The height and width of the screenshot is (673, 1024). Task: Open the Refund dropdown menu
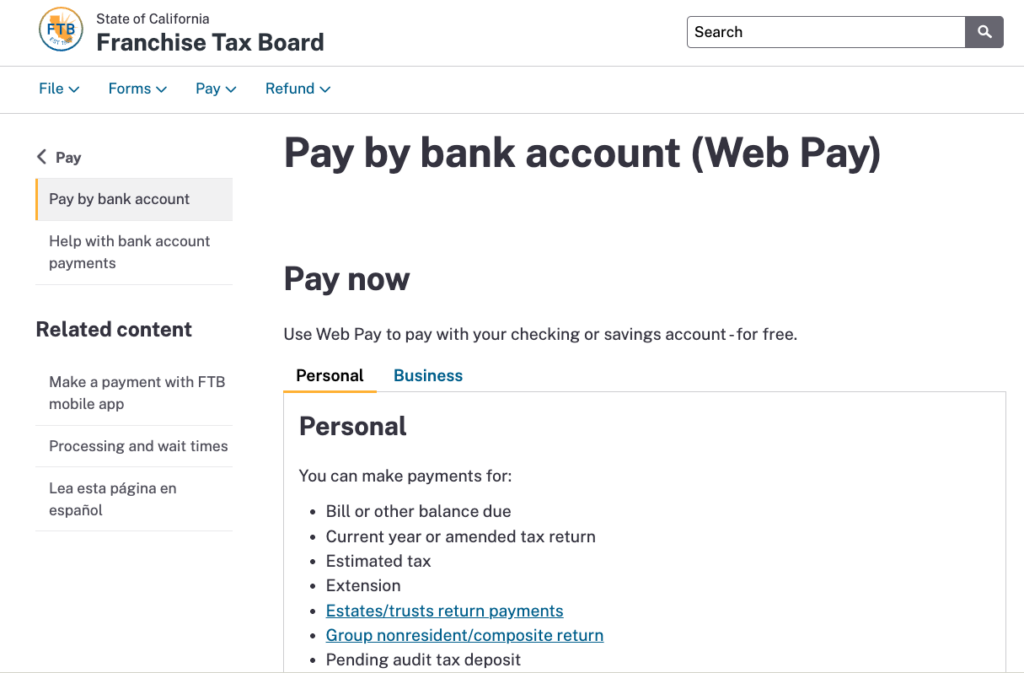298,89
